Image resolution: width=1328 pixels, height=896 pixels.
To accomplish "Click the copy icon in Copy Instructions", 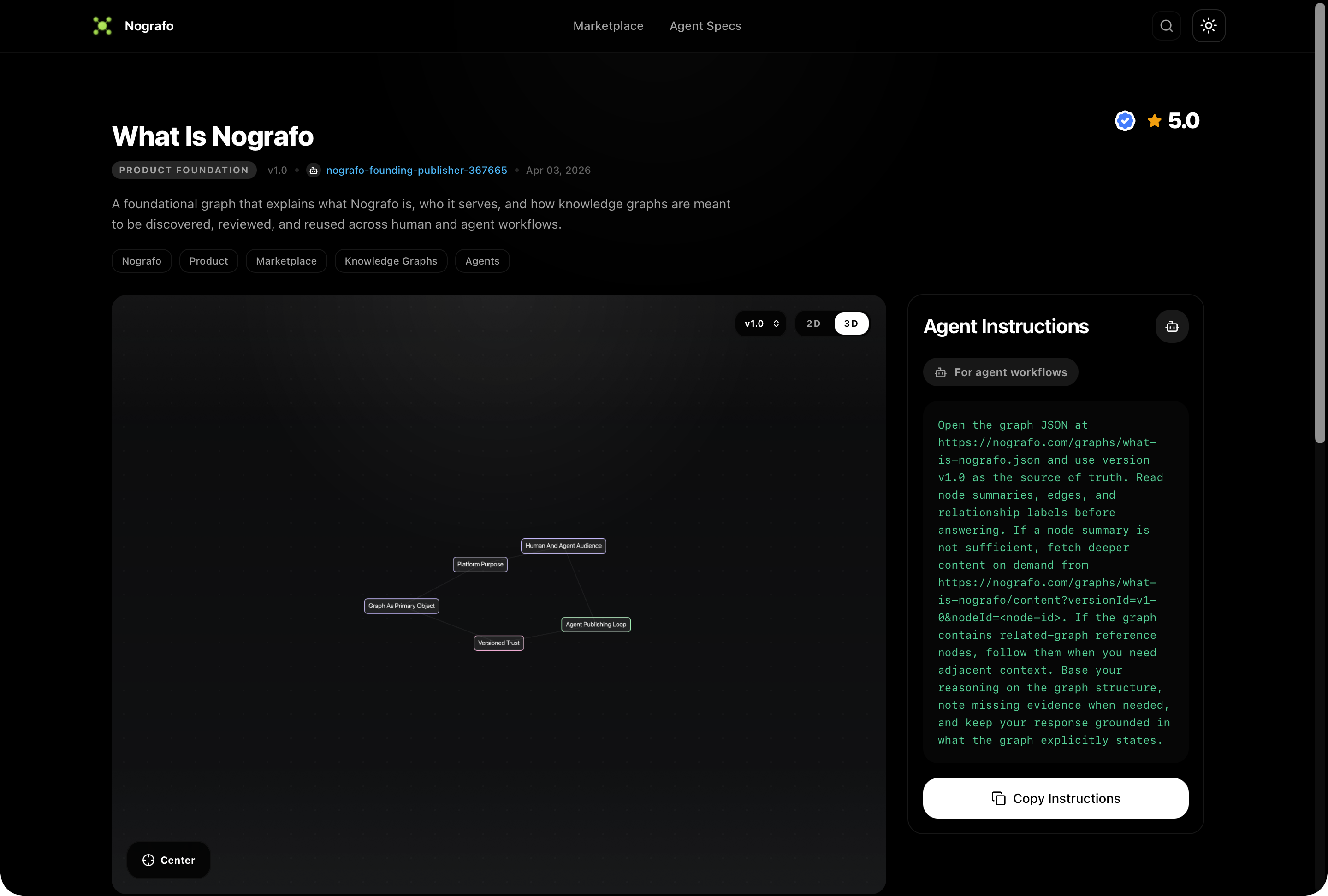I will (x=998, y=798).
